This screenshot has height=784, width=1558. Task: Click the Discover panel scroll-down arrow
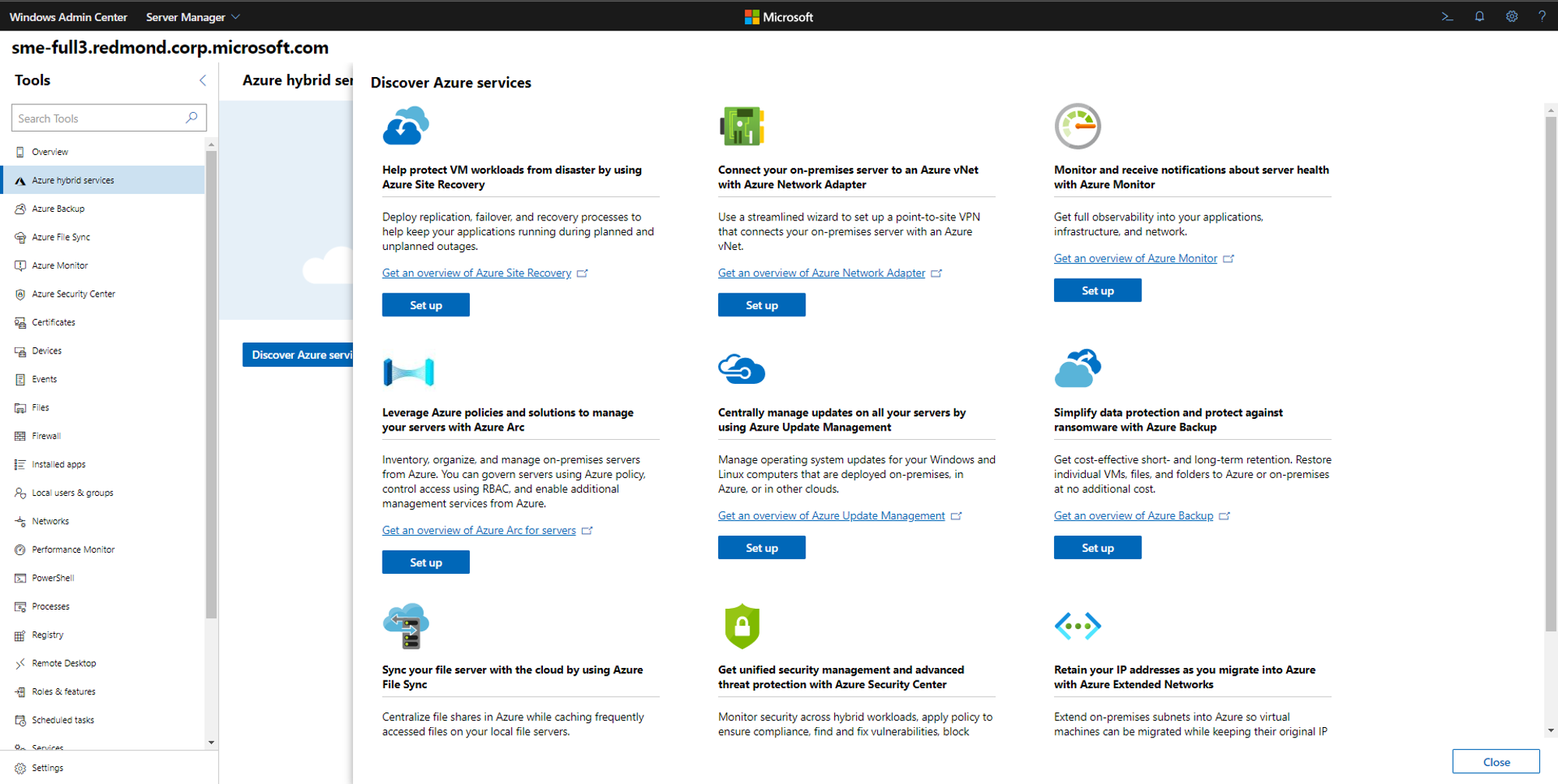[1551, 731]
